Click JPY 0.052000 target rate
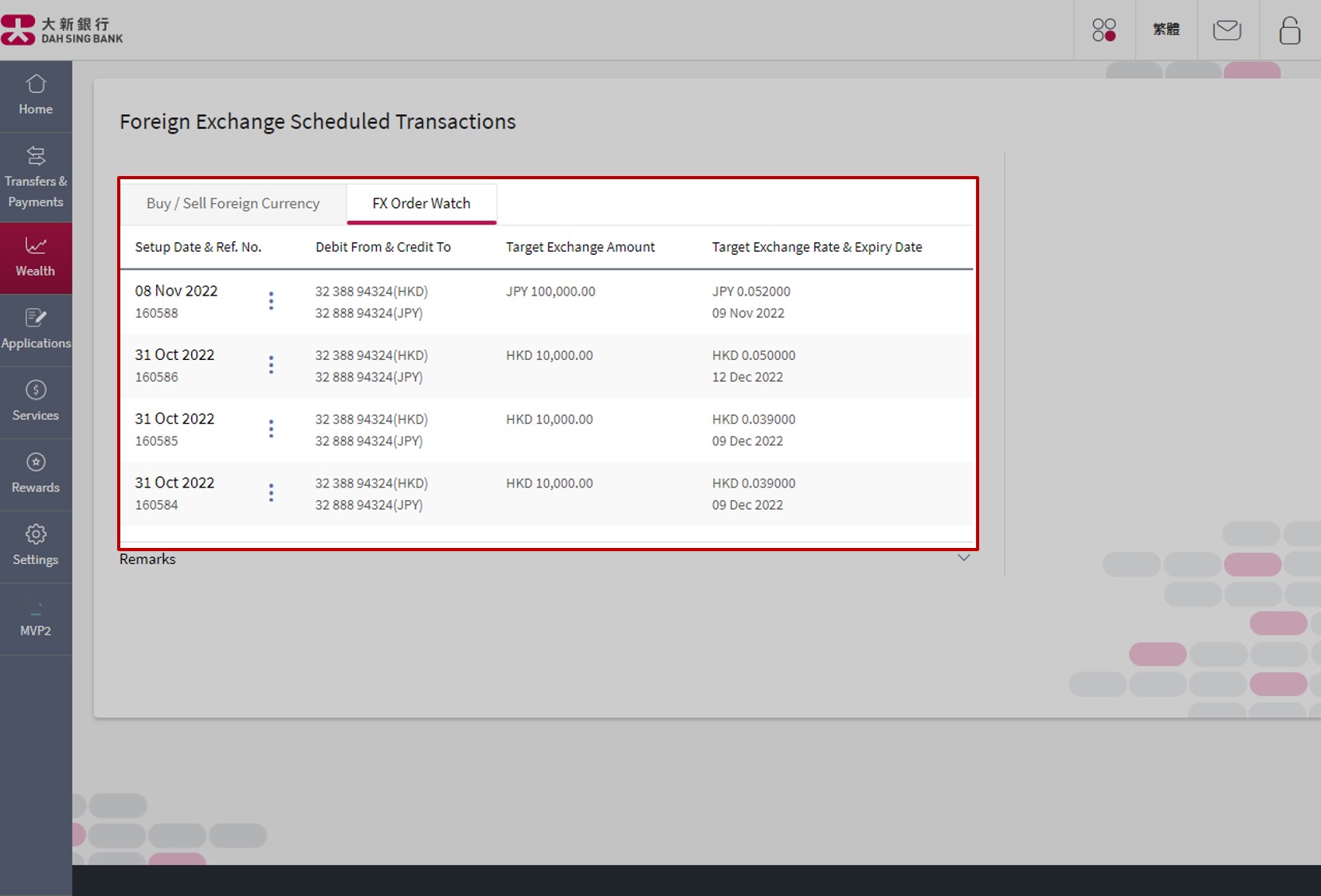 click(x=751, y=291)
